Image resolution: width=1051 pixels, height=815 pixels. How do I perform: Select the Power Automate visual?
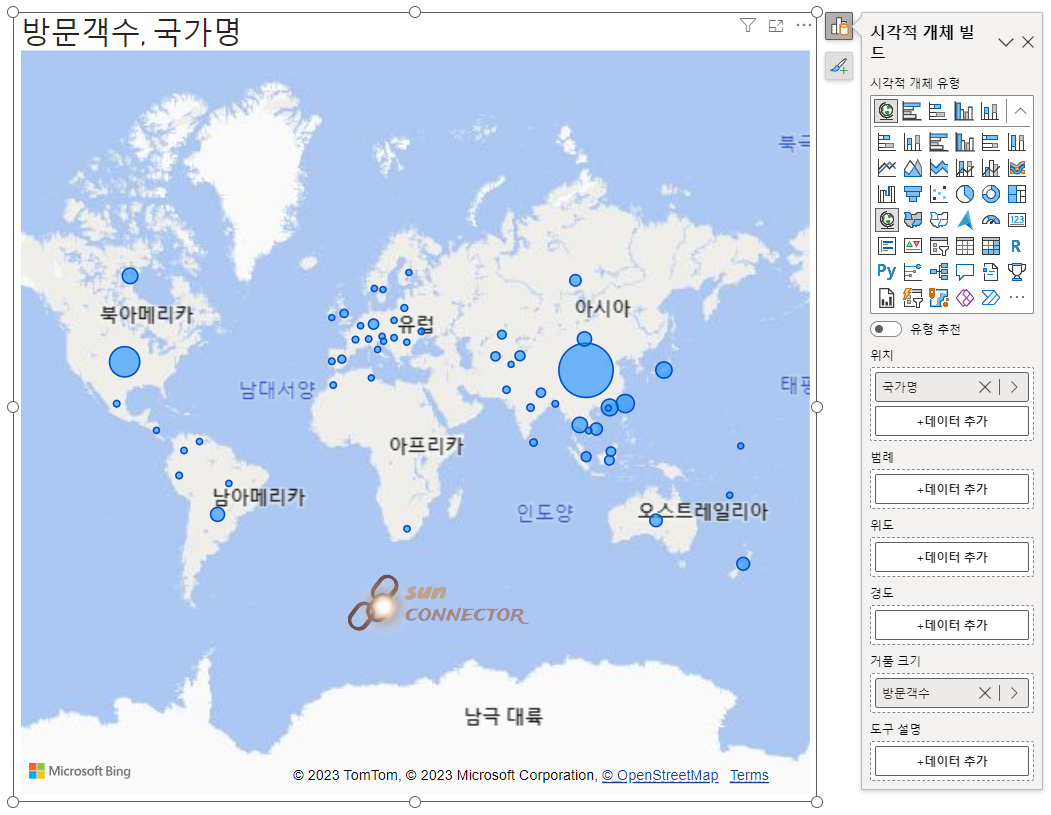[x=991, y=298]
